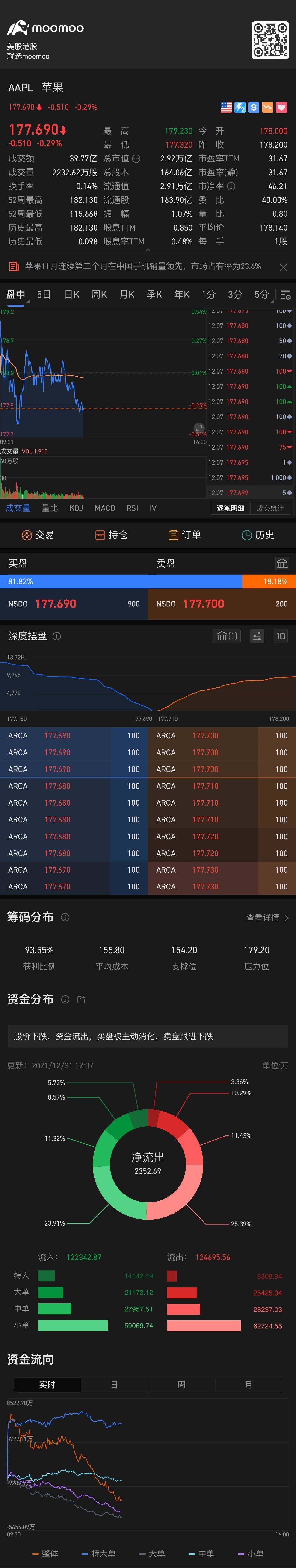Tap the pink heart favorite icon
Image resolution: width=296 pixels, height=1568 pixels.
pyautogui.click(x=281, y=107)
